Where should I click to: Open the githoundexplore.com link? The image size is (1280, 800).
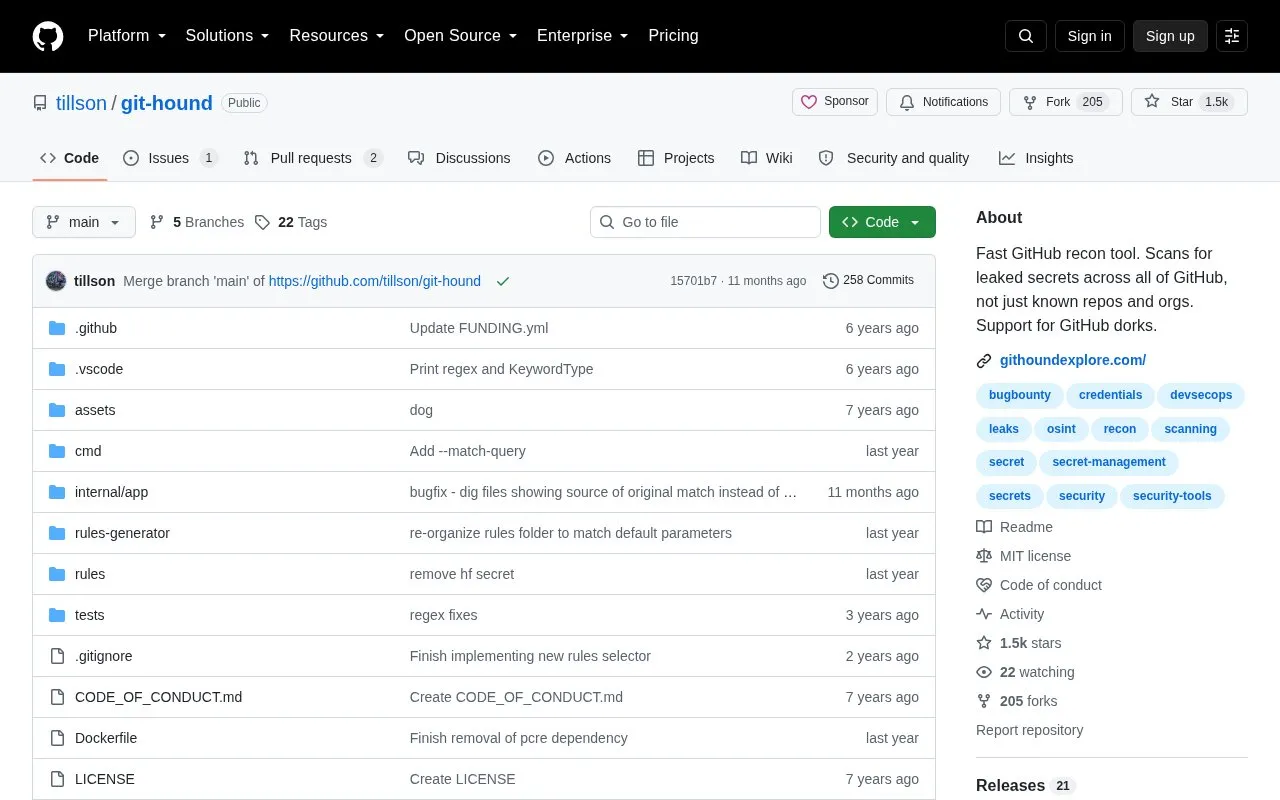pos(1073,360)
